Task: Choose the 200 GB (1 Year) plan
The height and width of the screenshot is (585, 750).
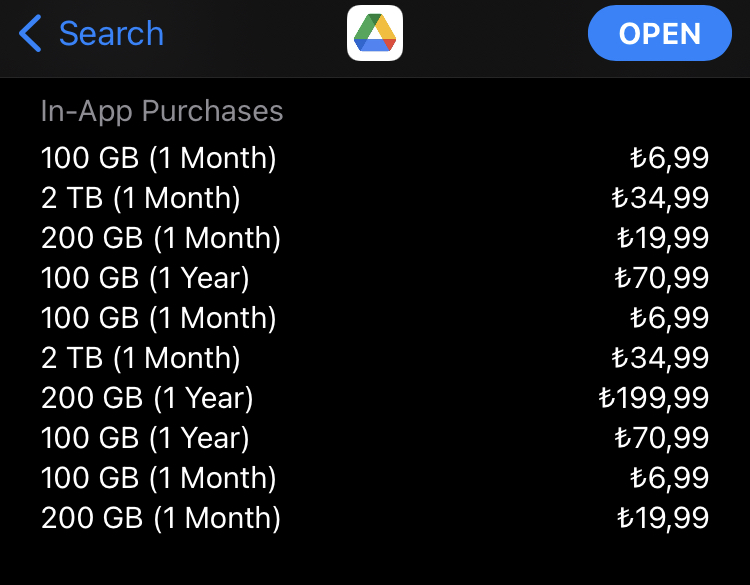Action: [375, 397]
